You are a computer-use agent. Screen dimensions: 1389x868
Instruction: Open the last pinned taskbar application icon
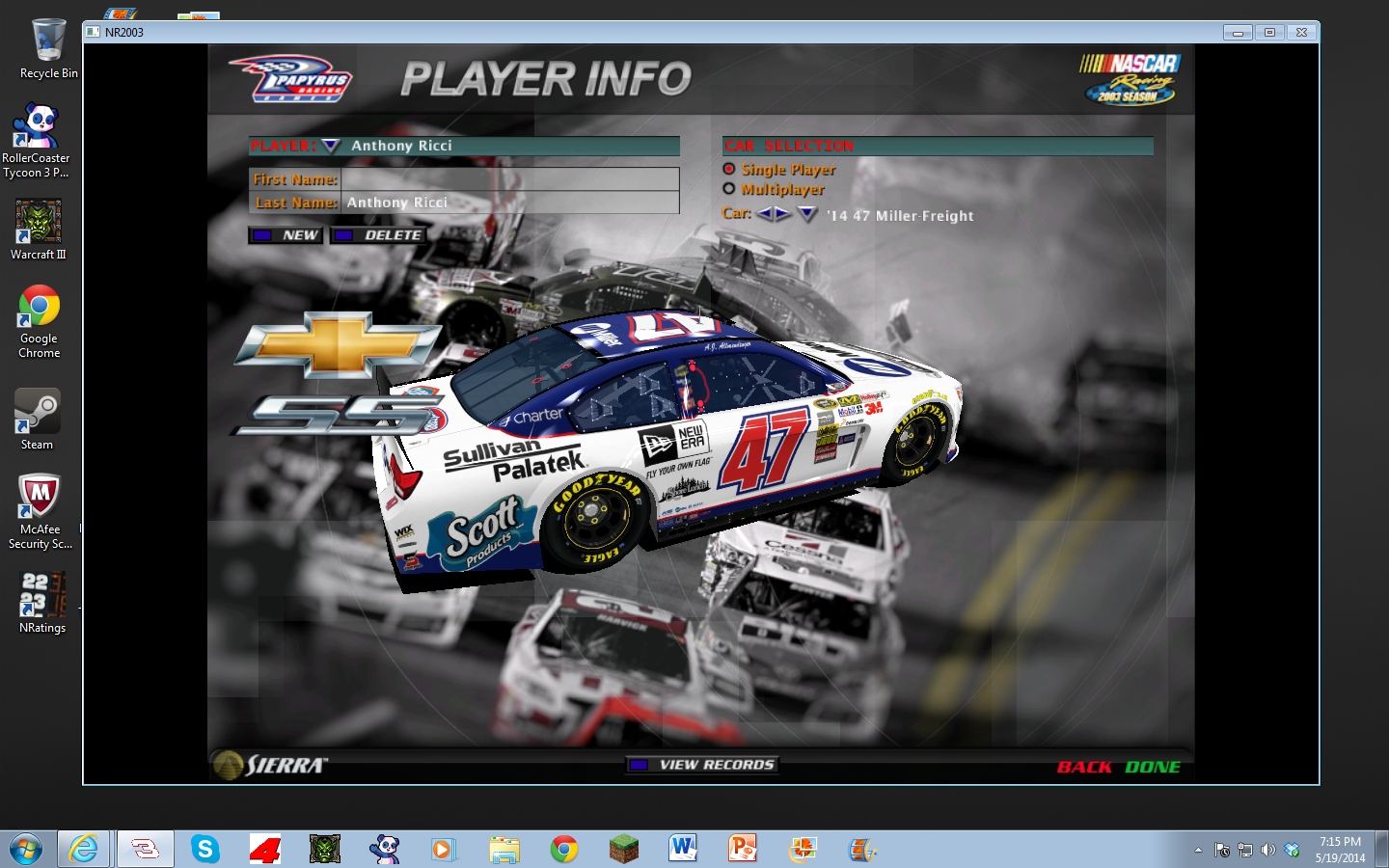pyautogui.click(x=862, y=850)
